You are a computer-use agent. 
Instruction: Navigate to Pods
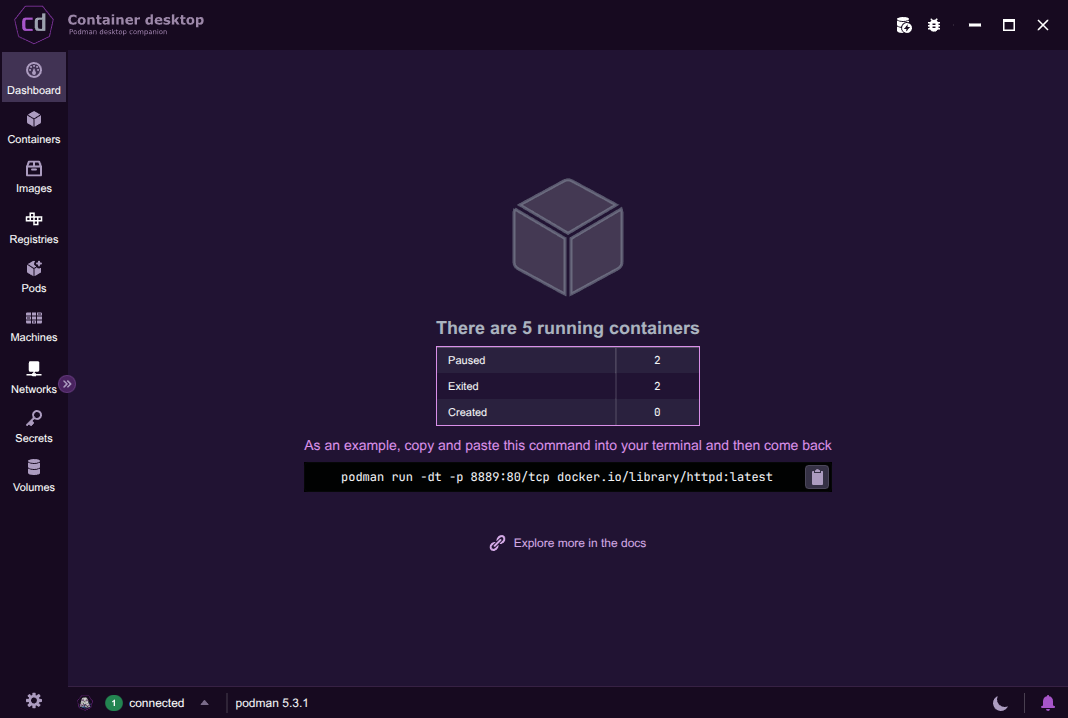pyautogui.click(x=33, y=277)
